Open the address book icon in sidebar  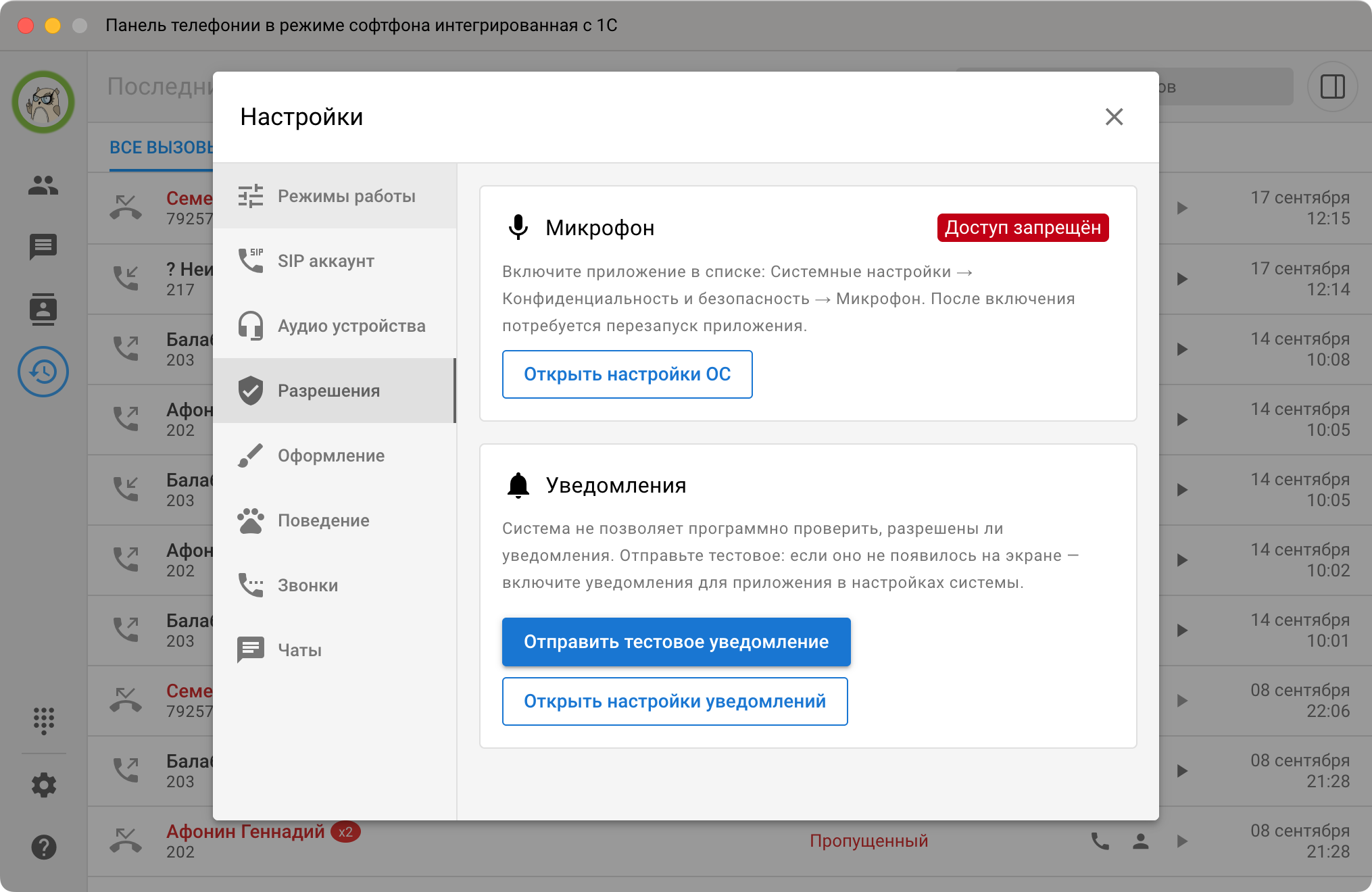(43, 309)
